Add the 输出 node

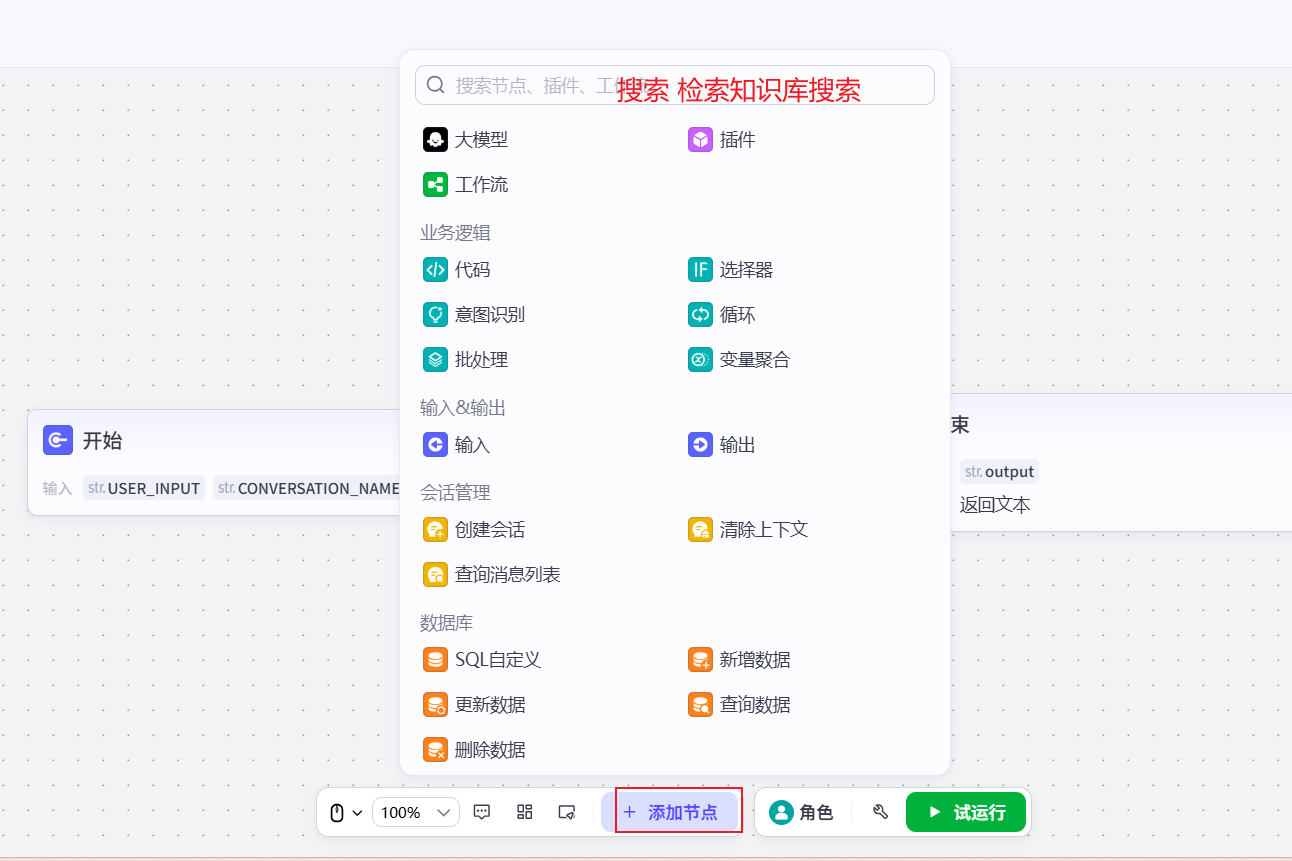721,445
